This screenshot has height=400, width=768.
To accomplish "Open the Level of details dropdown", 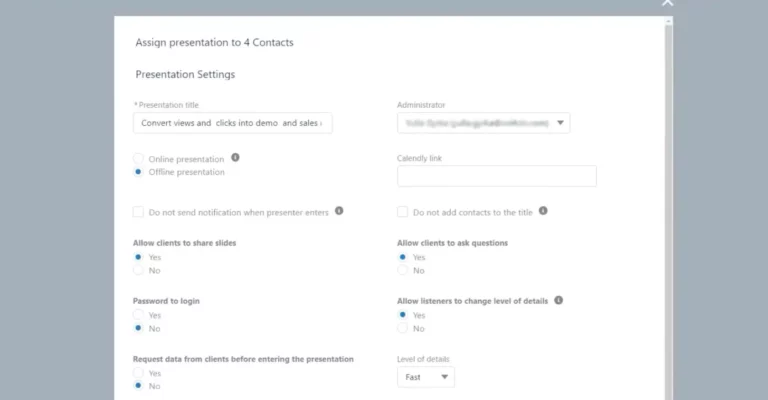I will coord(426,377).
